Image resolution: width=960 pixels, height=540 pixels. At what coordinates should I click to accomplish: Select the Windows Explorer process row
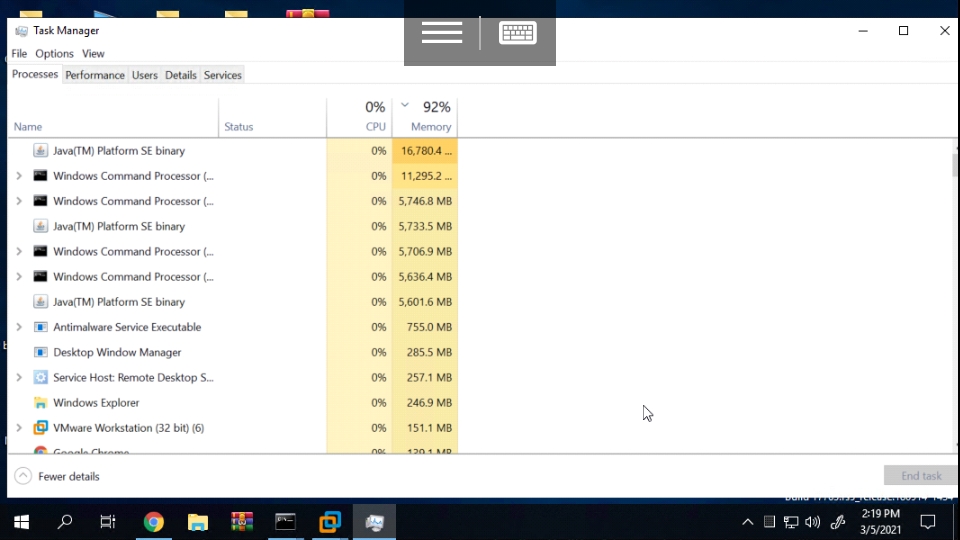[x=233, y=403]
